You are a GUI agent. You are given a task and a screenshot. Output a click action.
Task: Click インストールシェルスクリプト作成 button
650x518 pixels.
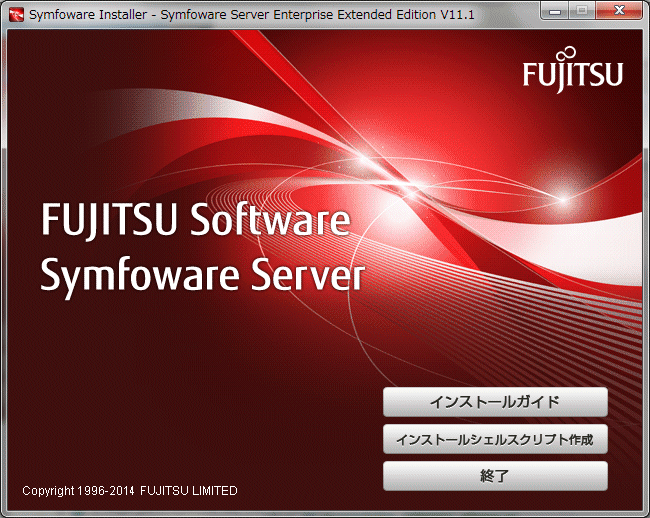click(x=495, y=439)
